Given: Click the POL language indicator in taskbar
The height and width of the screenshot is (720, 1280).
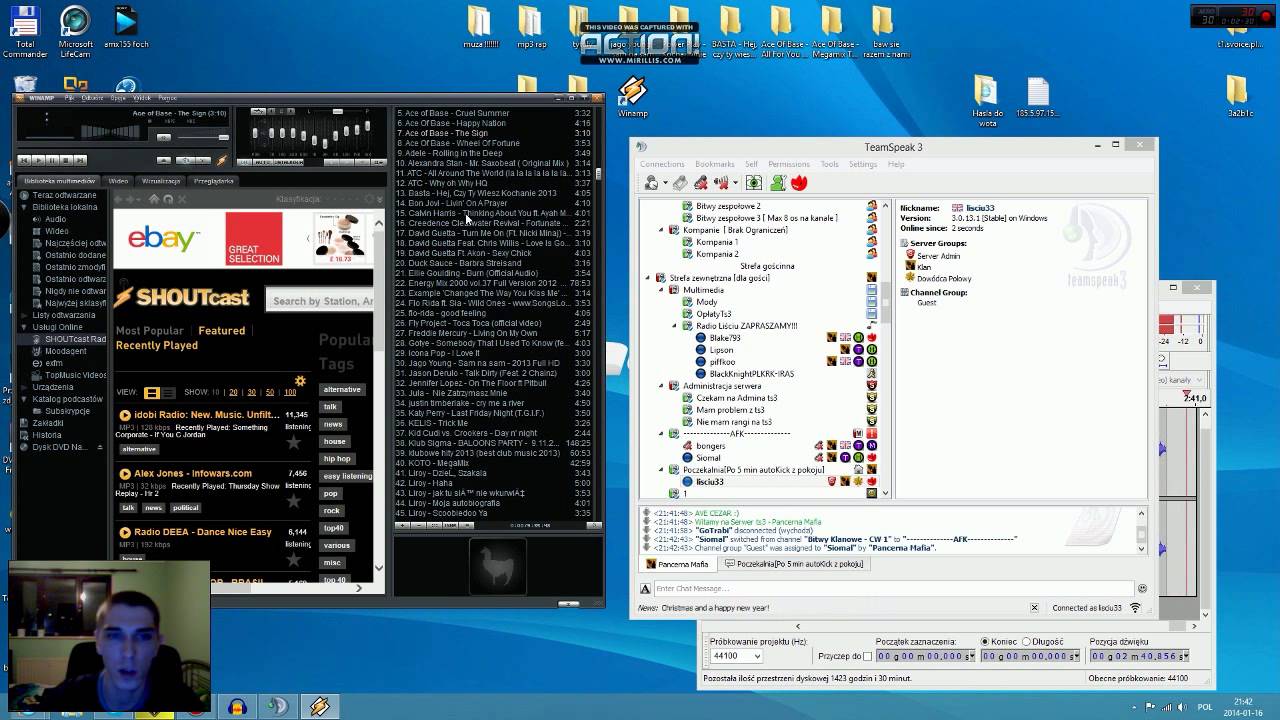Looking at the screenshot, I should pos(1204,706).
